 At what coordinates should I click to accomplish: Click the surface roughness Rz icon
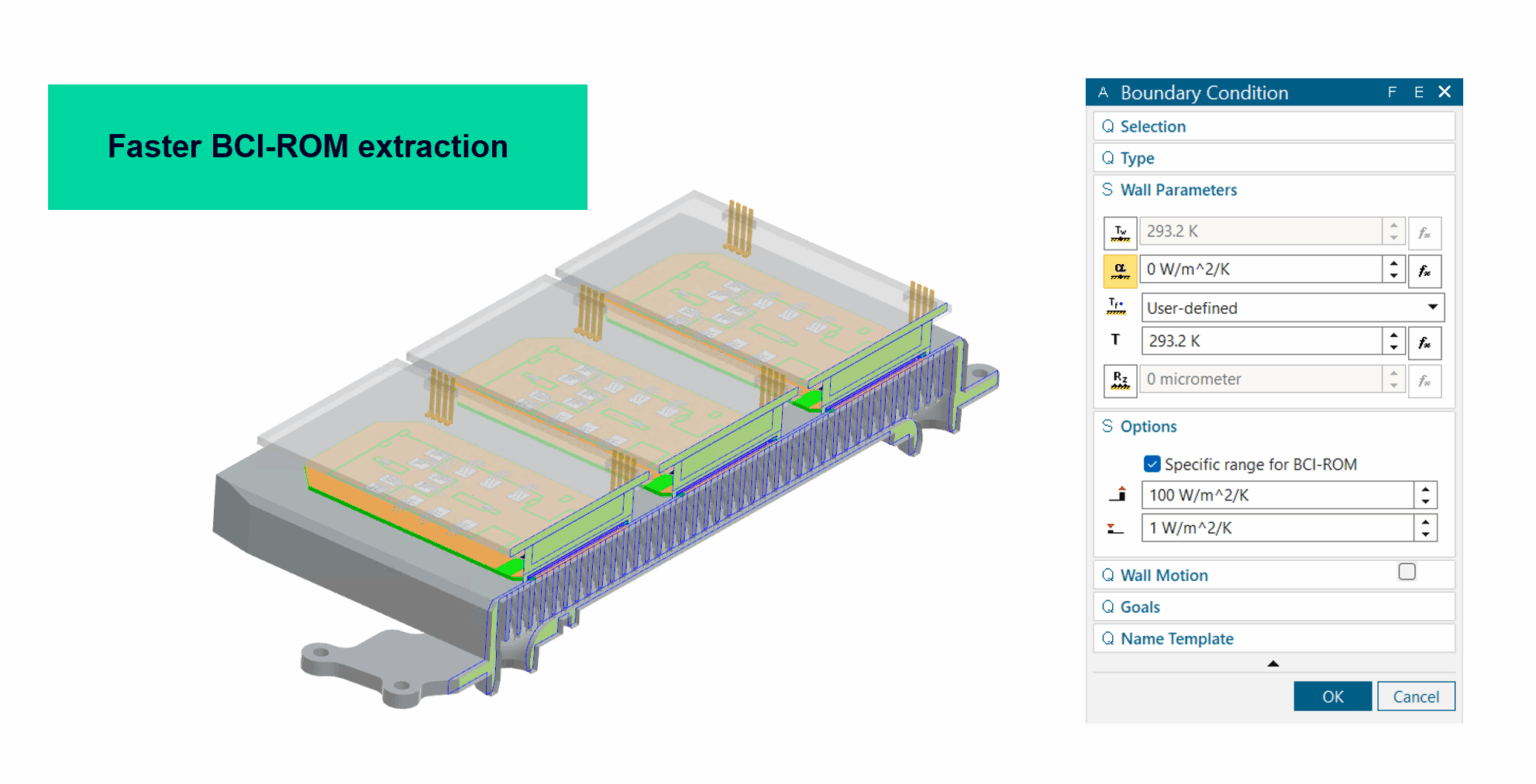tap(1119, 380)
